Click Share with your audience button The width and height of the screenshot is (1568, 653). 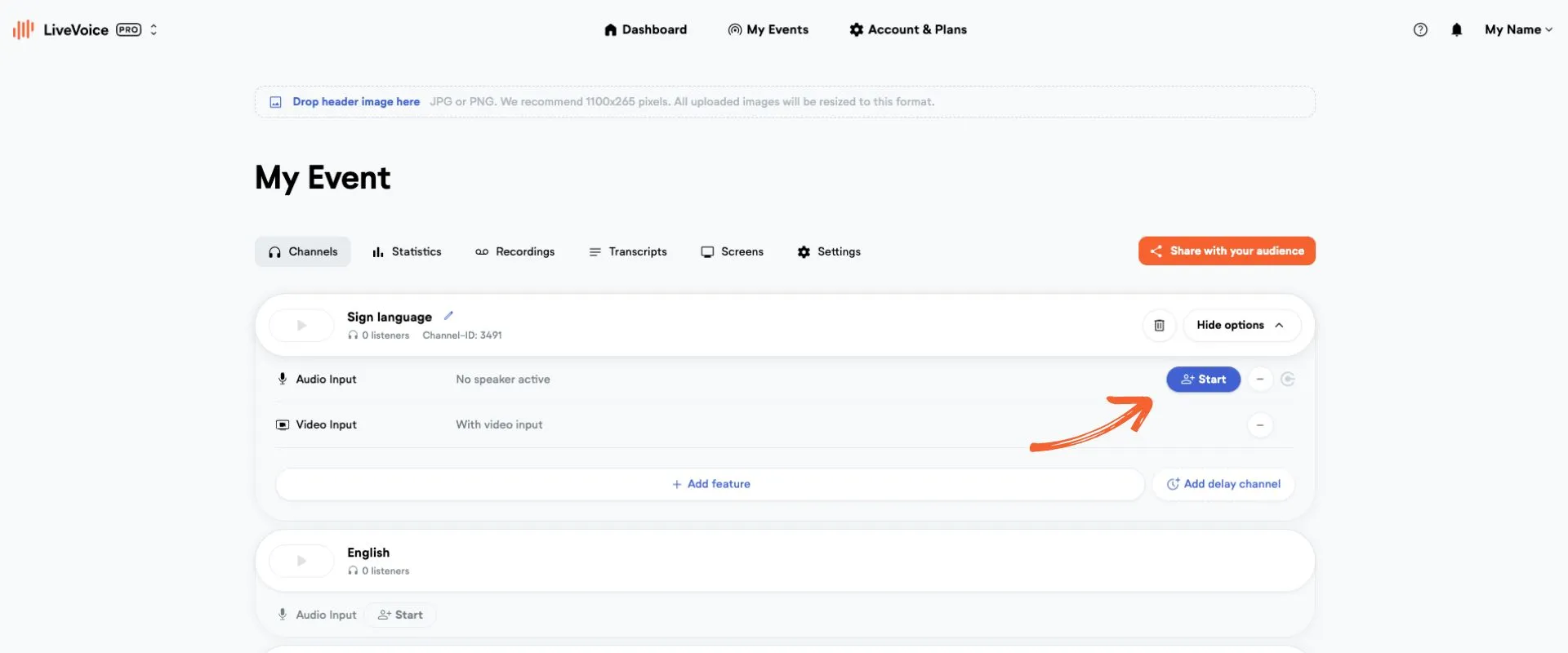tap(1227, 251)
